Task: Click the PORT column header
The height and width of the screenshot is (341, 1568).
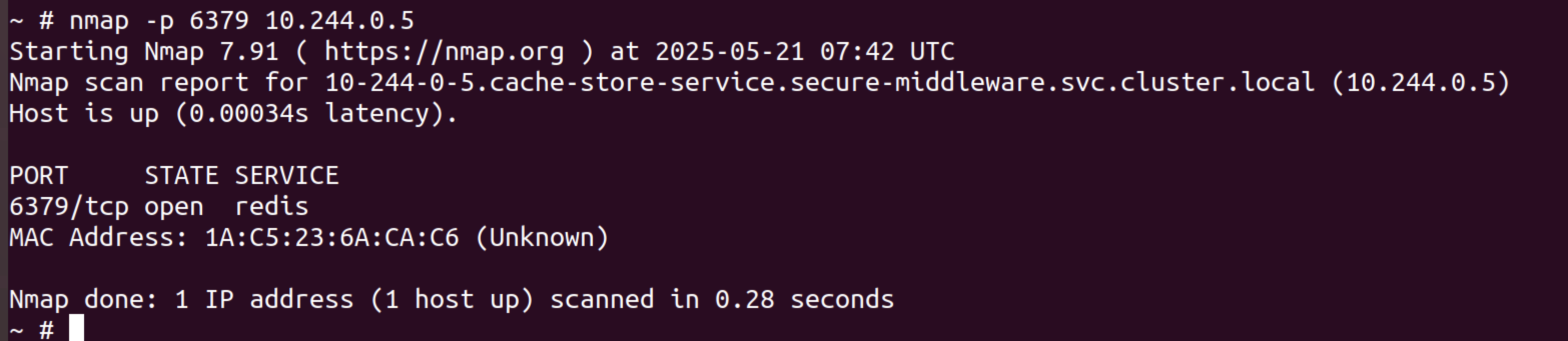Action: pyautogui.click(x=39, y=175)
